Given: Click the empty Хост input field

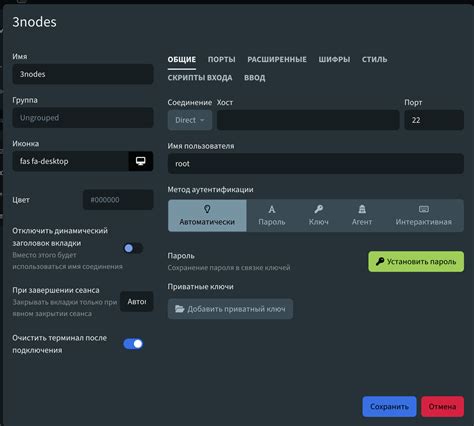Looking at the screenshot, I should coord(308,120).
